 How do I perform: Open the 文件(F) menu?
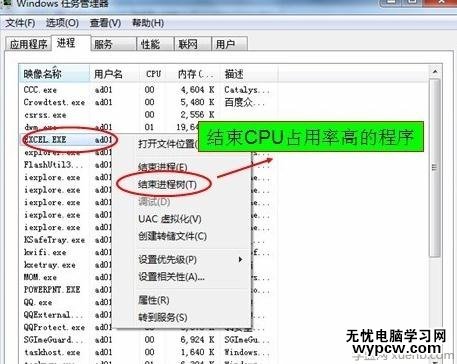pyautogui.click(x=20, y=23)
